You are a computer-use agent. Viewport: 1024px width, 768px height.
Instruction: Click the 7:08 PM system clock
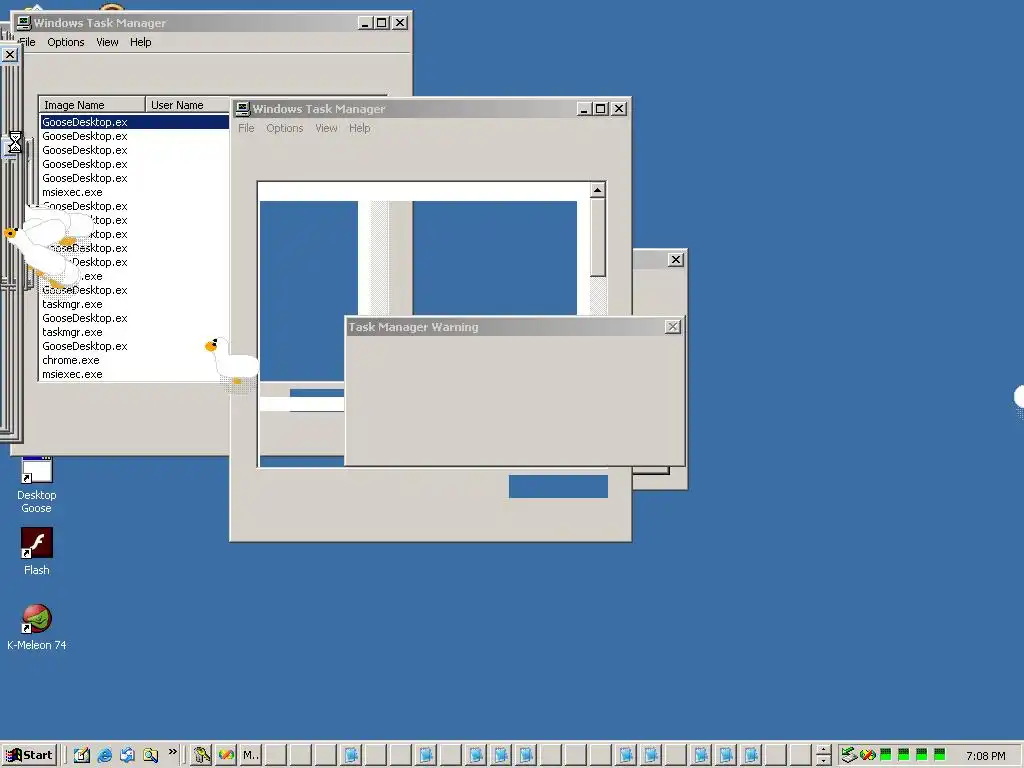pos(985,756)
